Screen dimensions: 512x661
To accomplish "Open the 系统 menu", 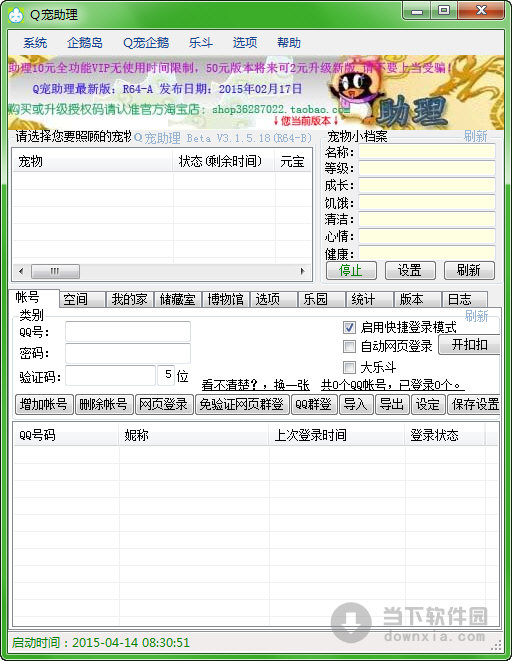I will click(35, 43).
